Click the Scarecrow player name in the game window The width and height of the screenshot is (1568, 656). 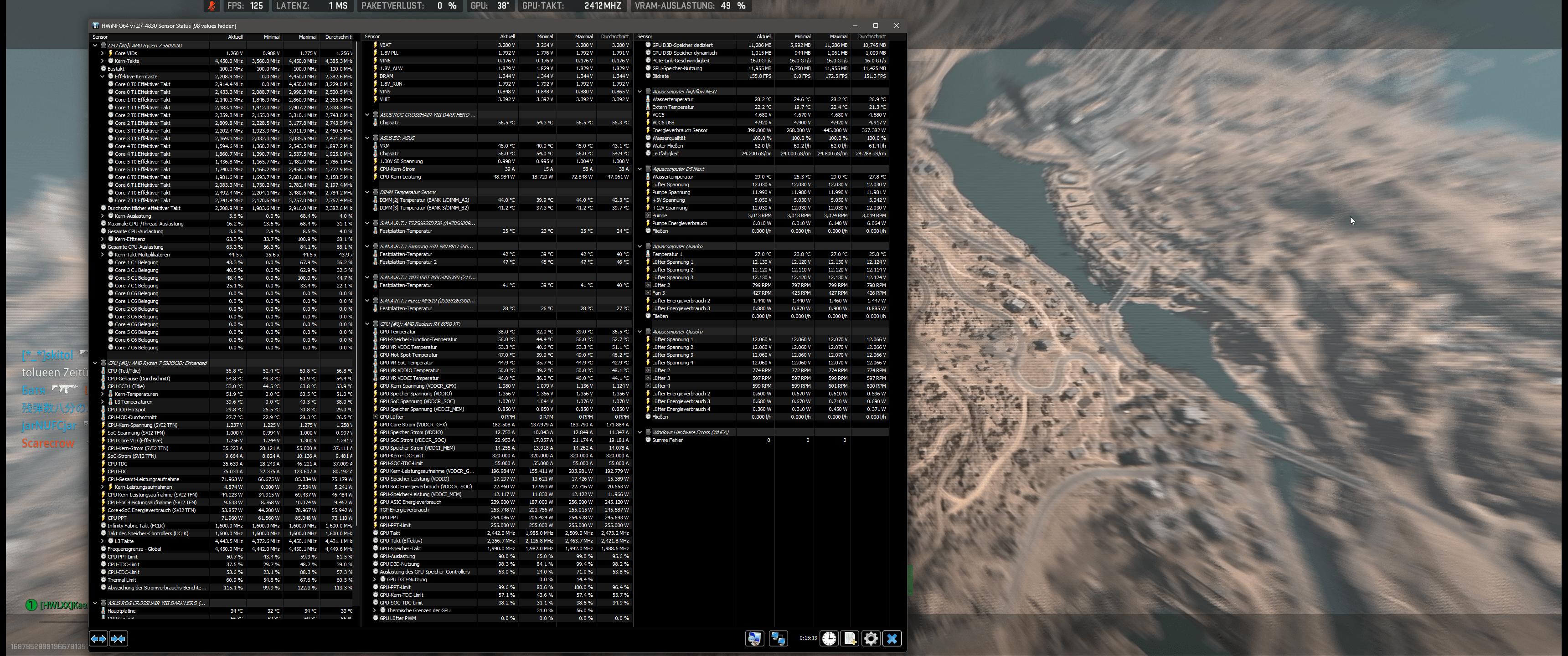point(48,443)
